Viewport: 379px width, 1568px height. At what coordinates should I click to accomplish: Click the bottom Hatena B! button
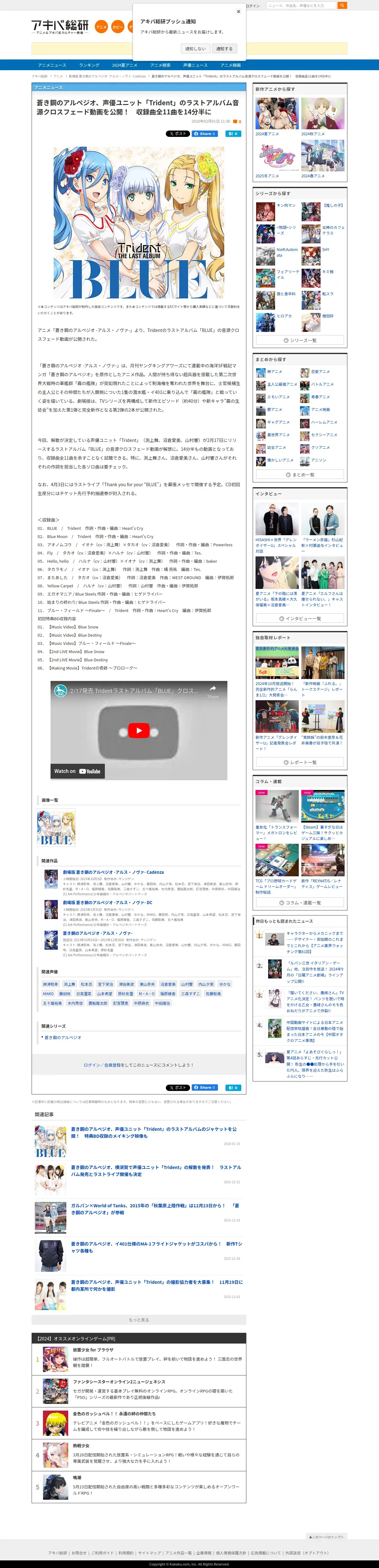point(234,1088)
